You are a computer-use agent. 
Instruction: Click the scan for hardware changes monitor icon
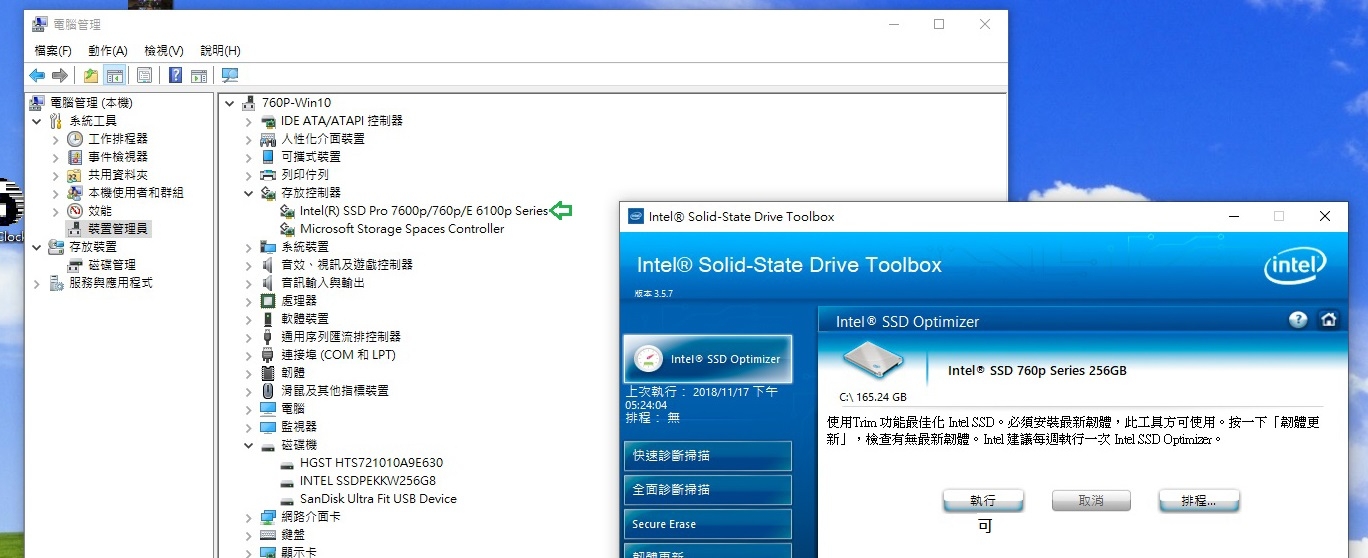(x=230, y=75)
